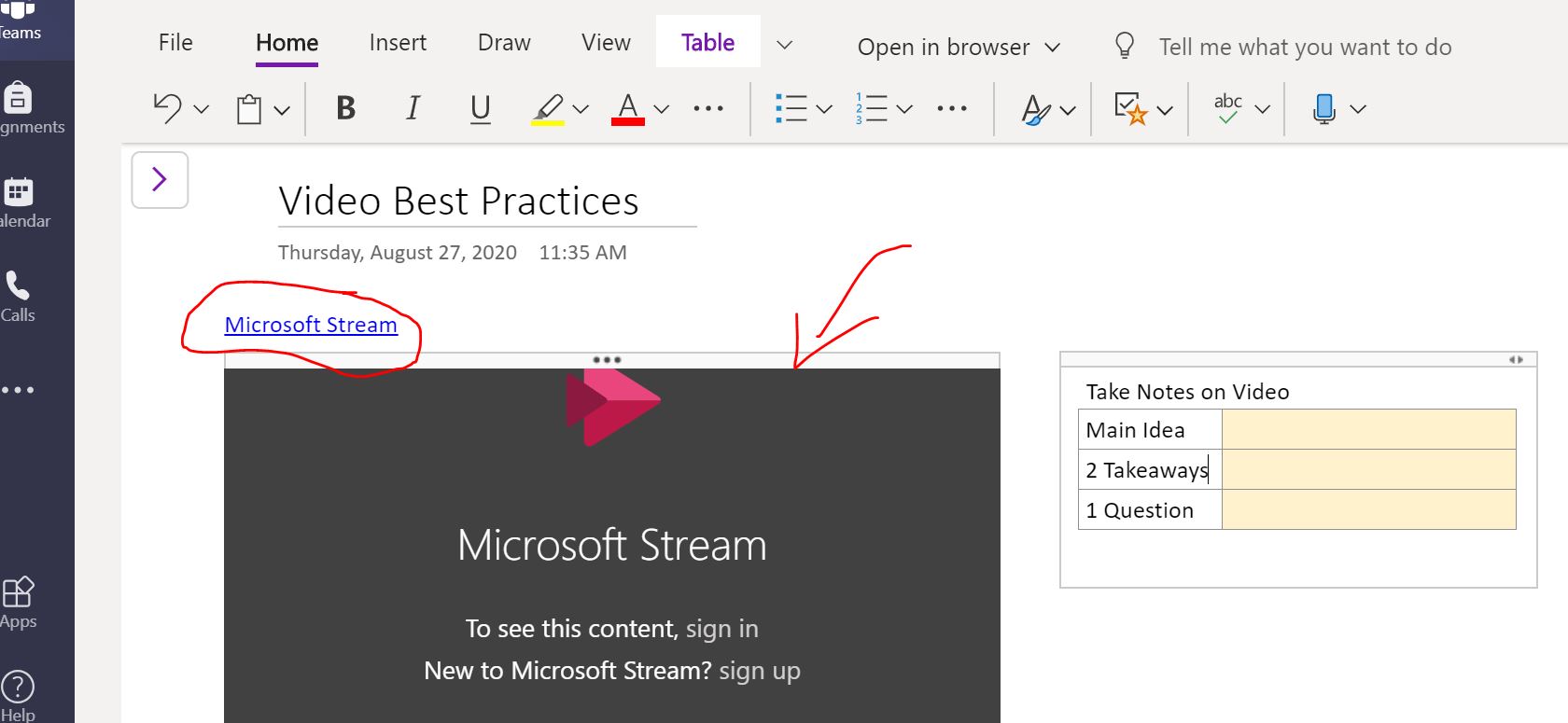Switch to the Home tab
The width and height of the screenshot is (1568, 723).
[287, 42]
